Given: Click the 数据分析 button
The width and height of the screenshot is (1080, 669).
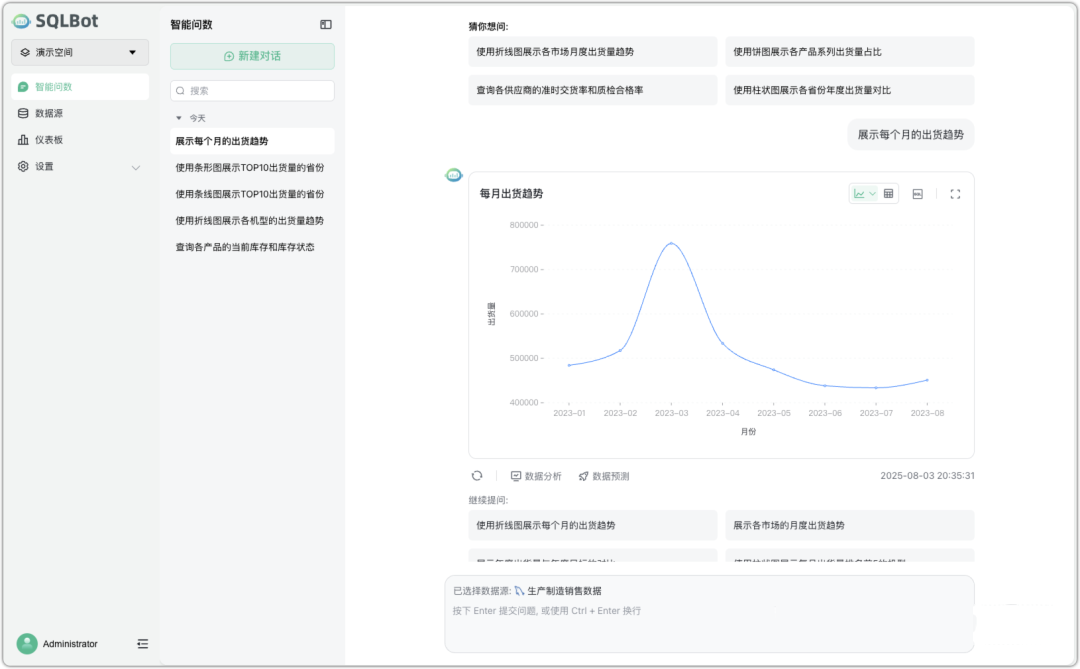Looking at the screenshot, I should [536, 476].
